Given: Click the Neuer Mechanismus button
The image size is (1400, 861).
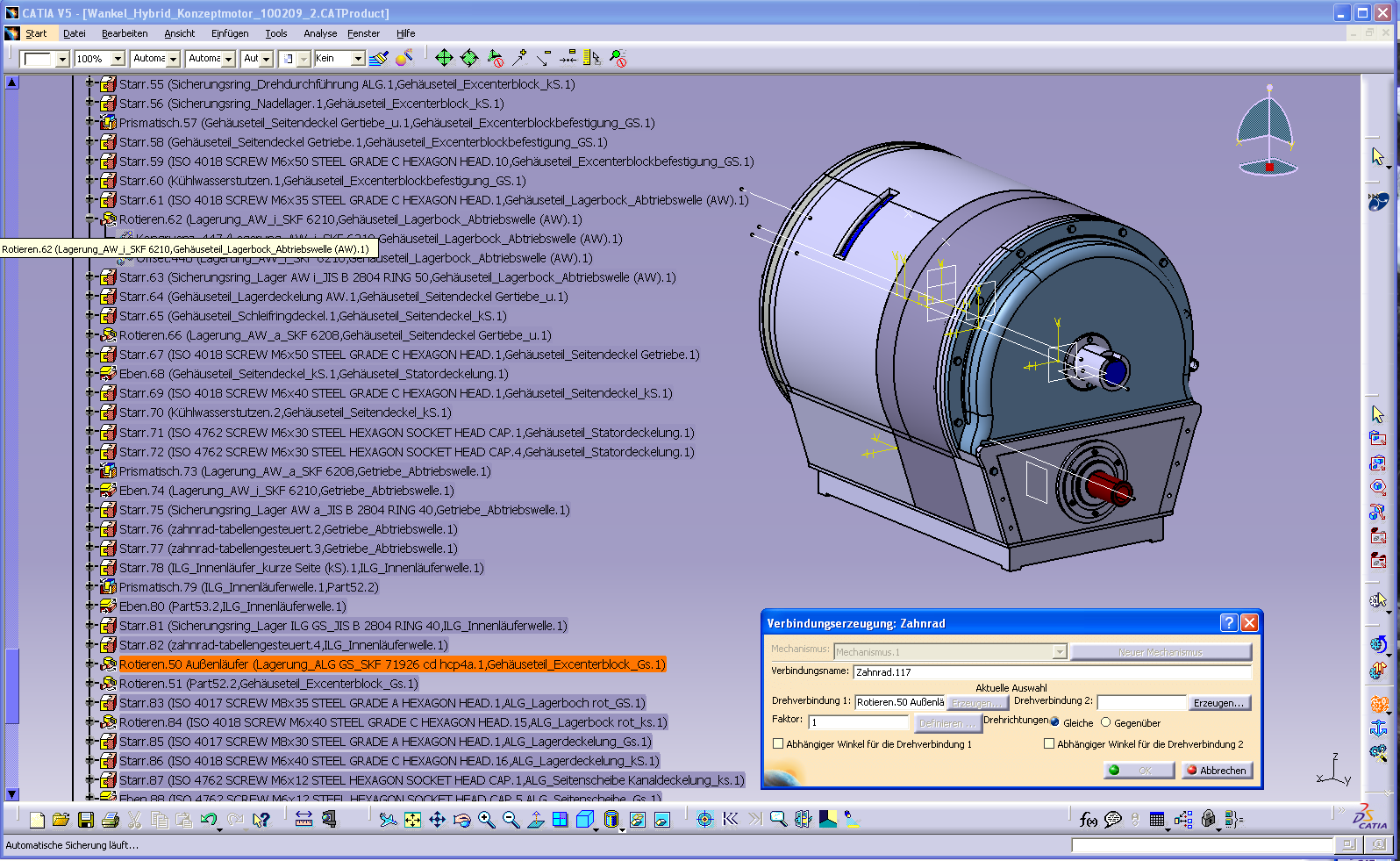Looking at the screenshot, I should click(x=1161, y=651).
